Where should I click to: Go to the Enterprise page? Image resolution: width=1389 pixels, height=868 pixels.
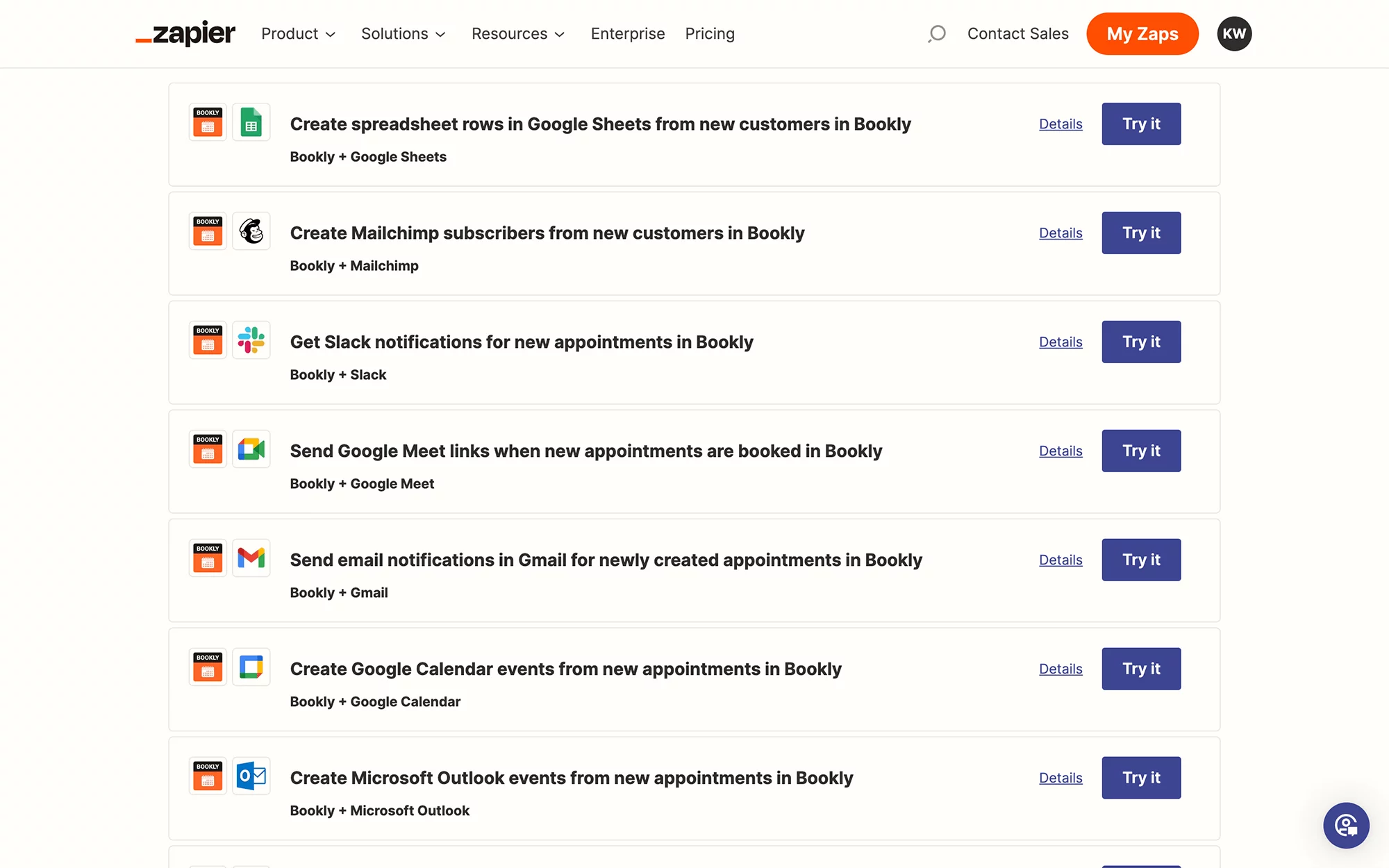point(628,33)
